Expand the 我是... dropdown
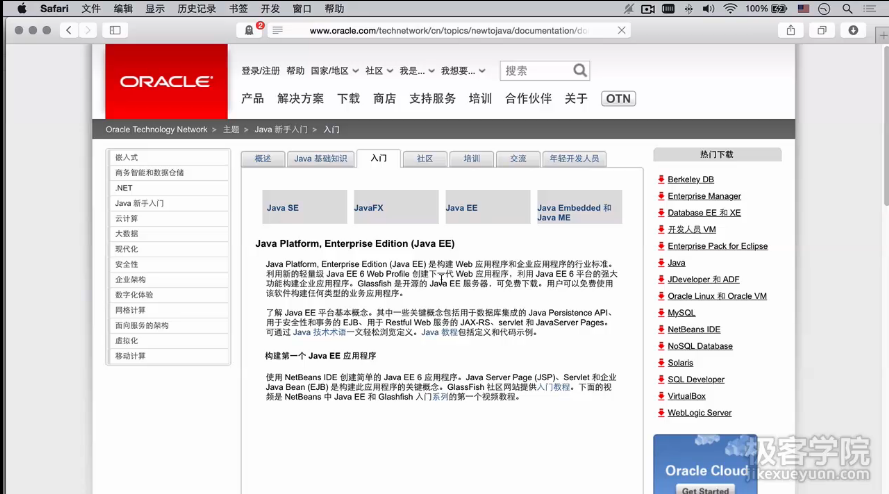 [x=417, y=71]
